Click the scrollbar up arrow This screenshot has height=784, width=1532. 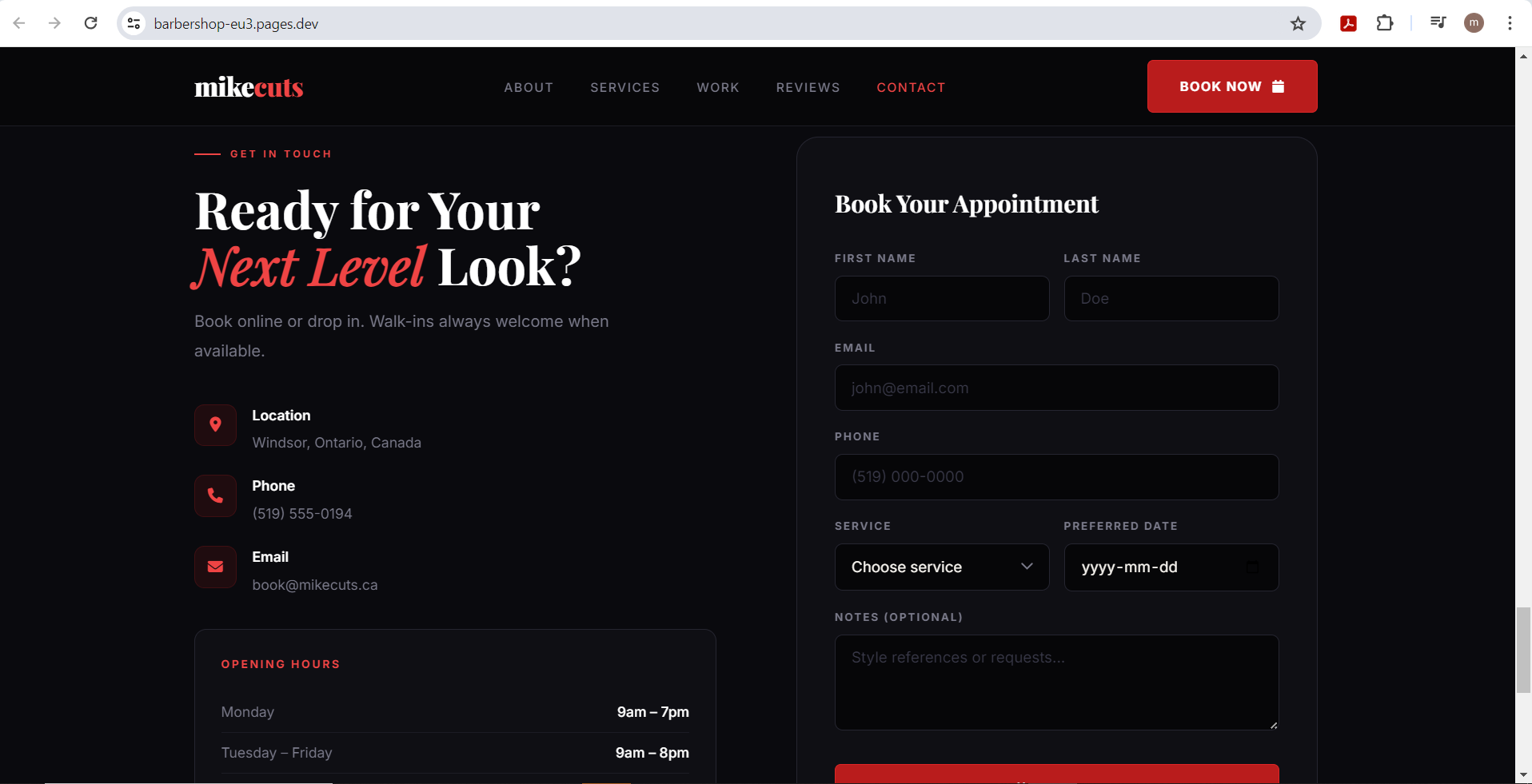coord(1523,56)
